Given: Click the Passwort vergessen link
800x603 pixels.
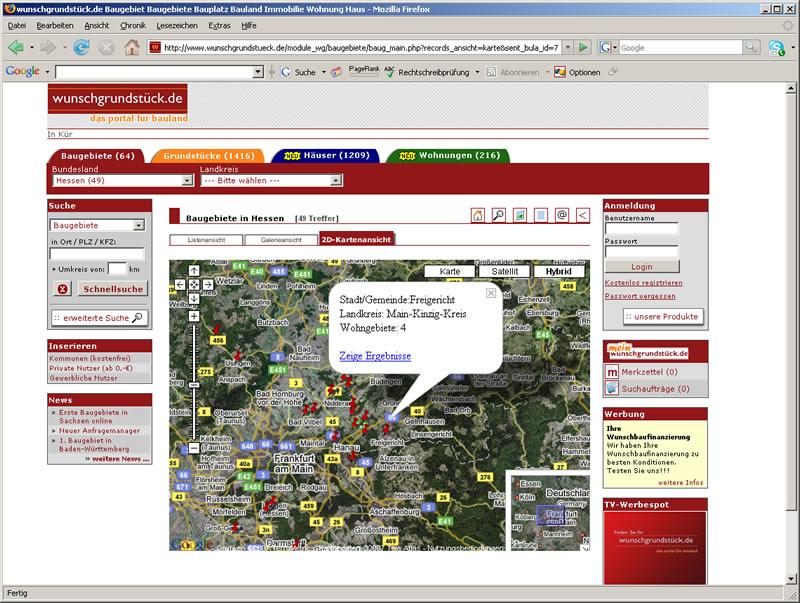Looking at the screenshot, I should [x=640, y=296].
